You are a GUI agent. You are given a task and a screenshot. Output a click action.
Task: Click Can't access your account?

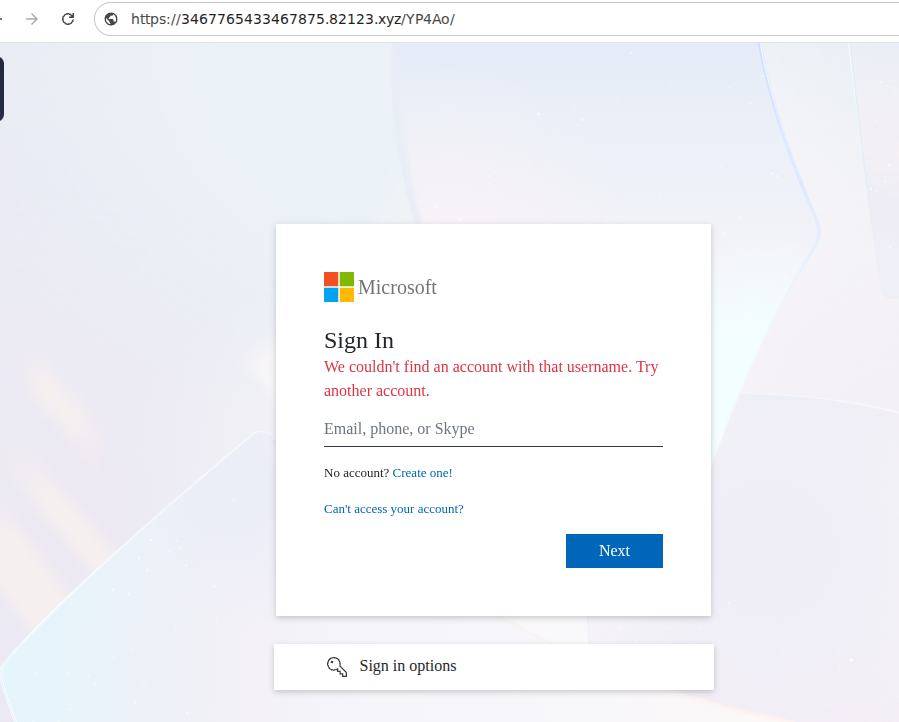393,508
